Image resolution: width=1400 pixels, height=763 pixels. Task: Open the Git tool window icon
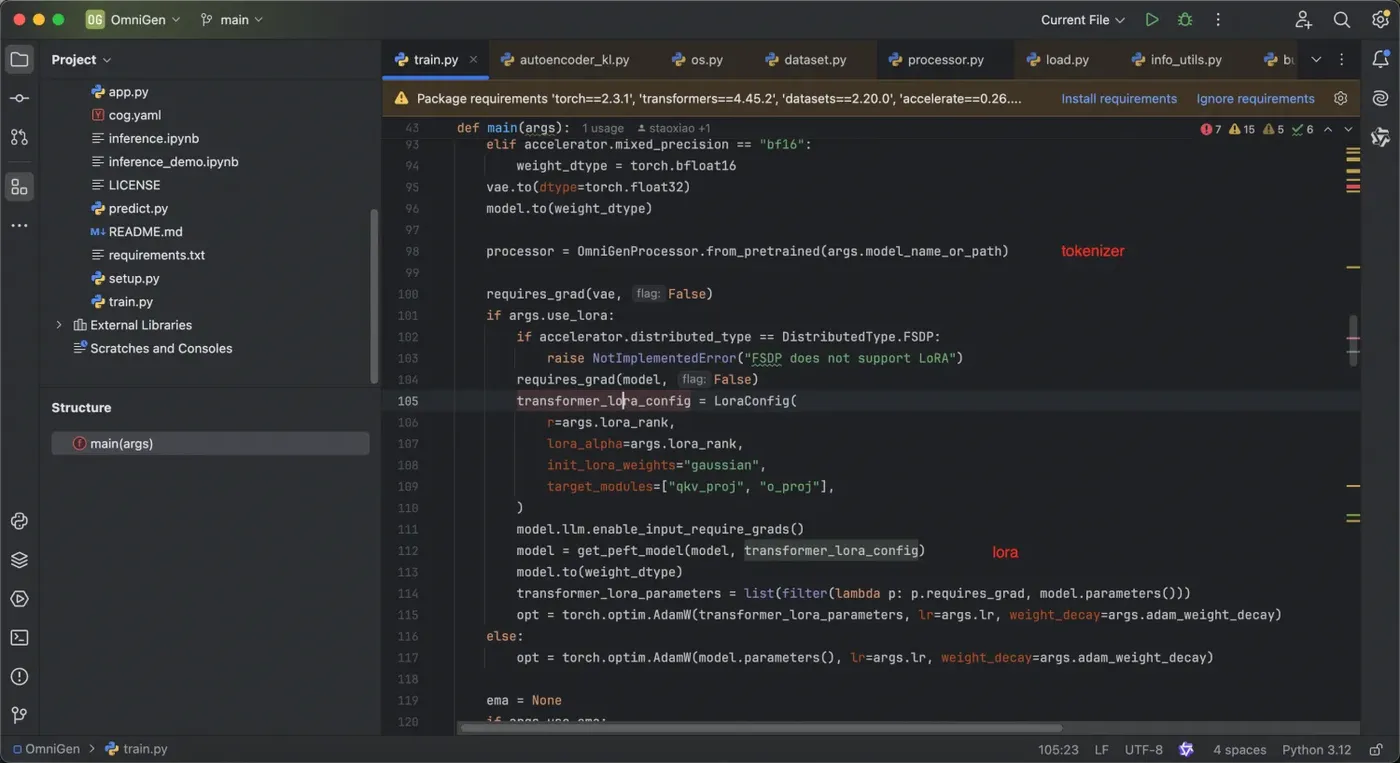[x=19, y=715]
